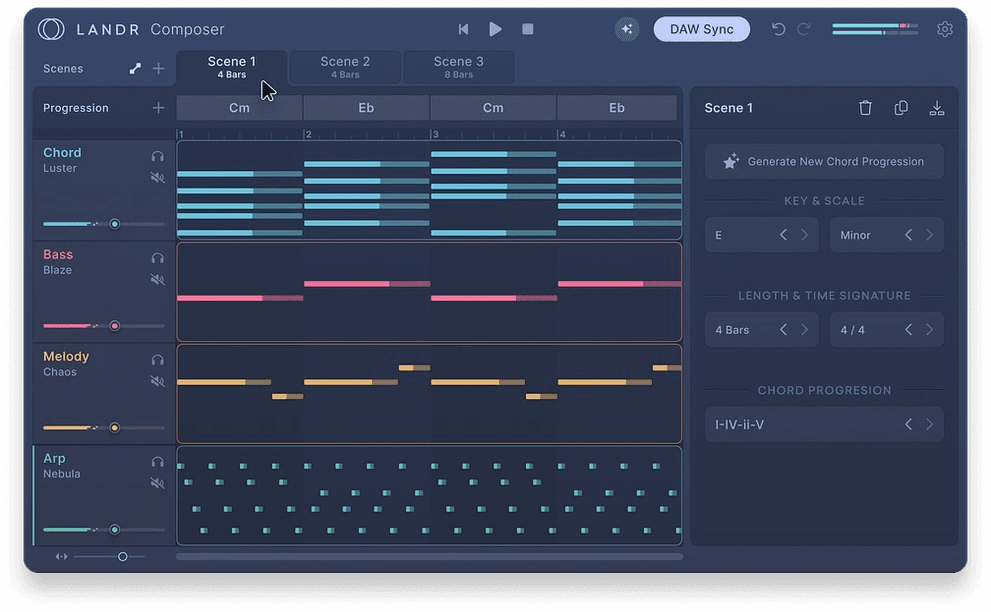Mute the Arp Nebula track
Viewport: 991px width, 612px height.
pos(155,483)
